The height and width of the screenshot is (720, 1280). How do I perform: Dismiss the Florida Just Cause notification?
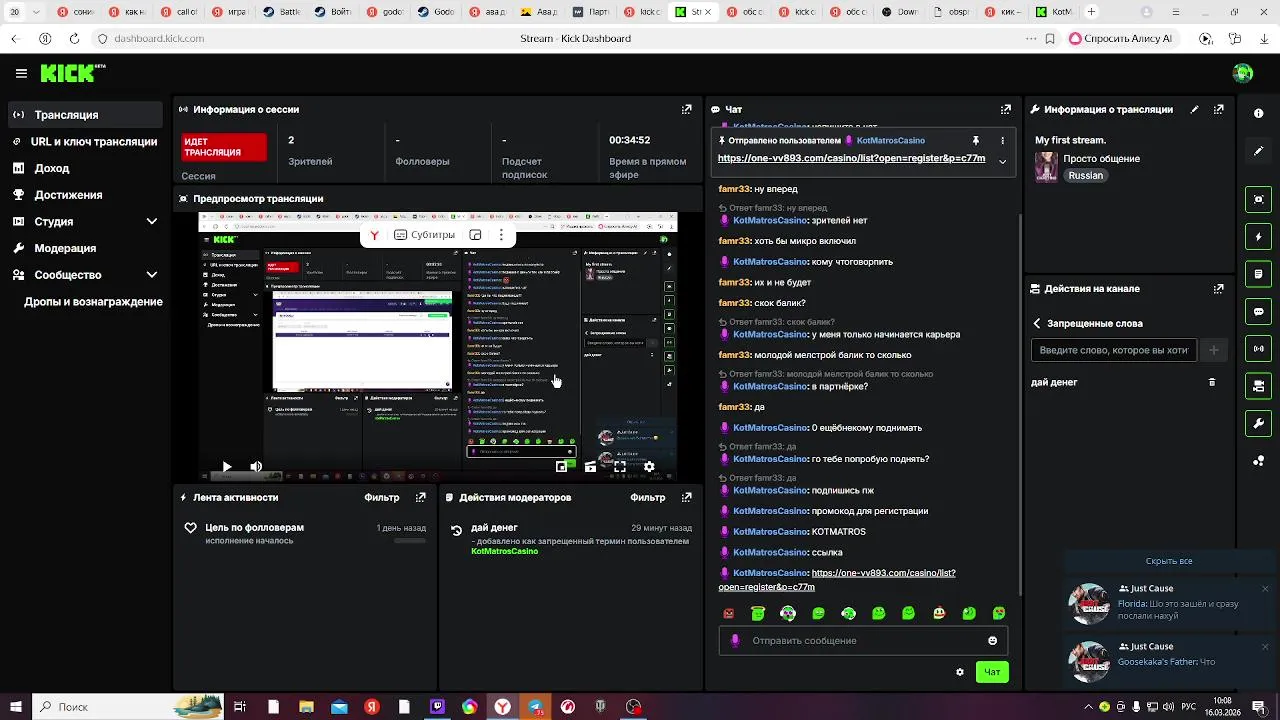point(1265,588)
